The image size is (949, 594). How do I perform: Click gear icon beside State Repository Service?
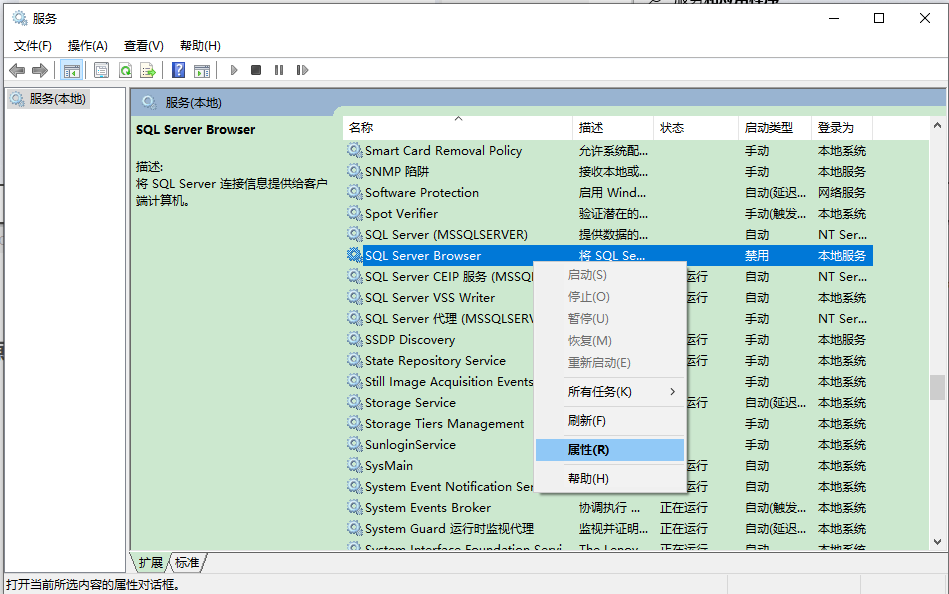click(x=355, y=360)
